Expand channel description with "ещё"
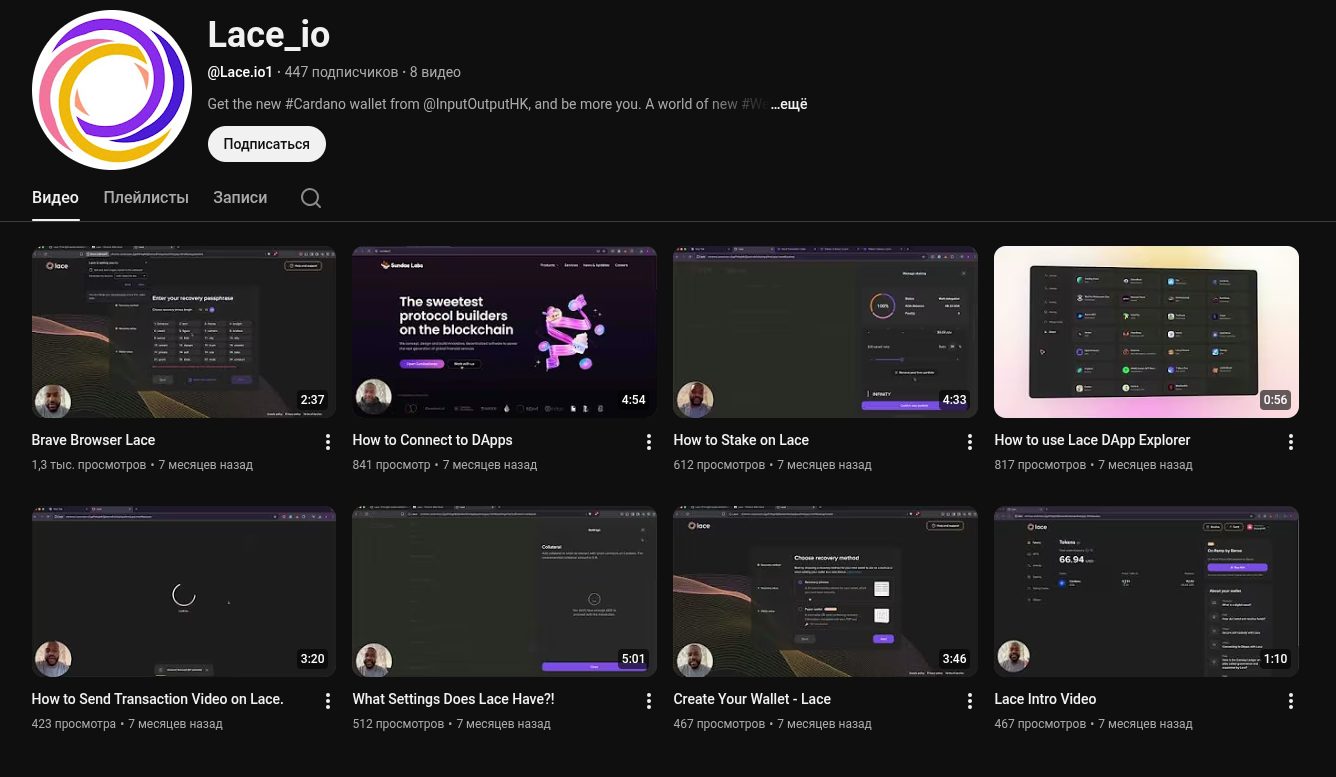The image size is (1336, 777). pyautogui.click(x=788, y=104)
